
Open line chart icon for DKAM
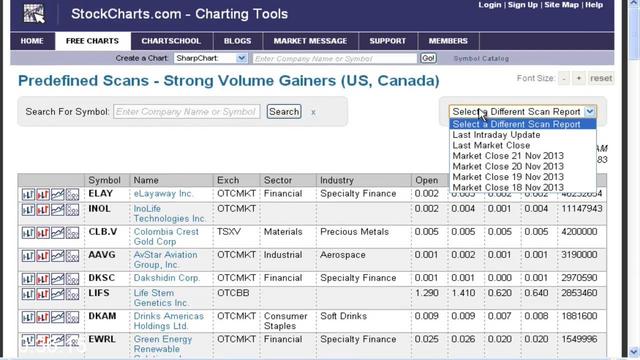pyautogui.click(x=58, y=317)
